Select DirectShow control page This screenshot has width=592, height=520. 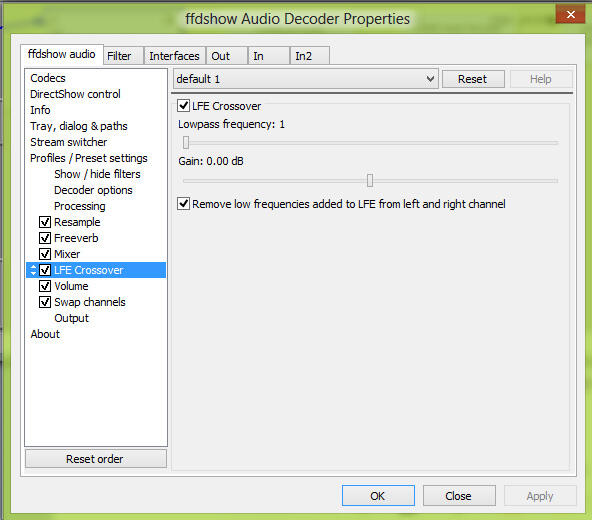(x=75, y=94)
